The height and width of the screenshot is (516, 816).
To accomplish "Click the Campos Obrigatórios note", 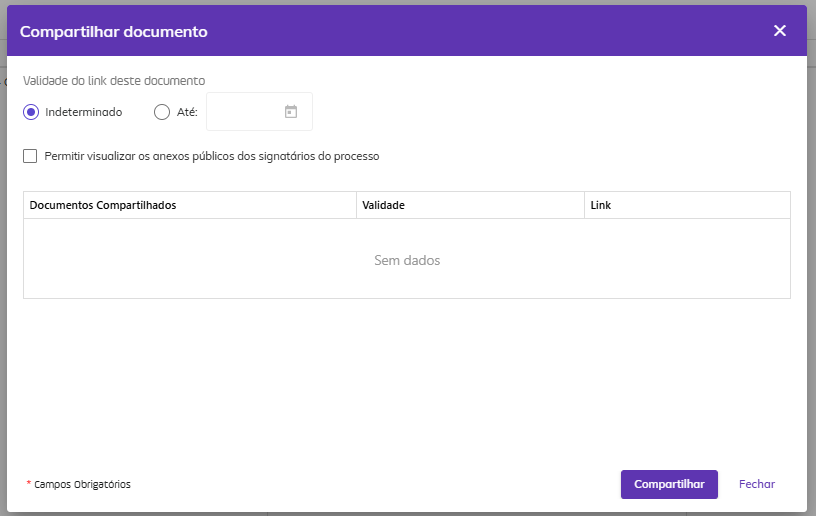I will point(79,484).
